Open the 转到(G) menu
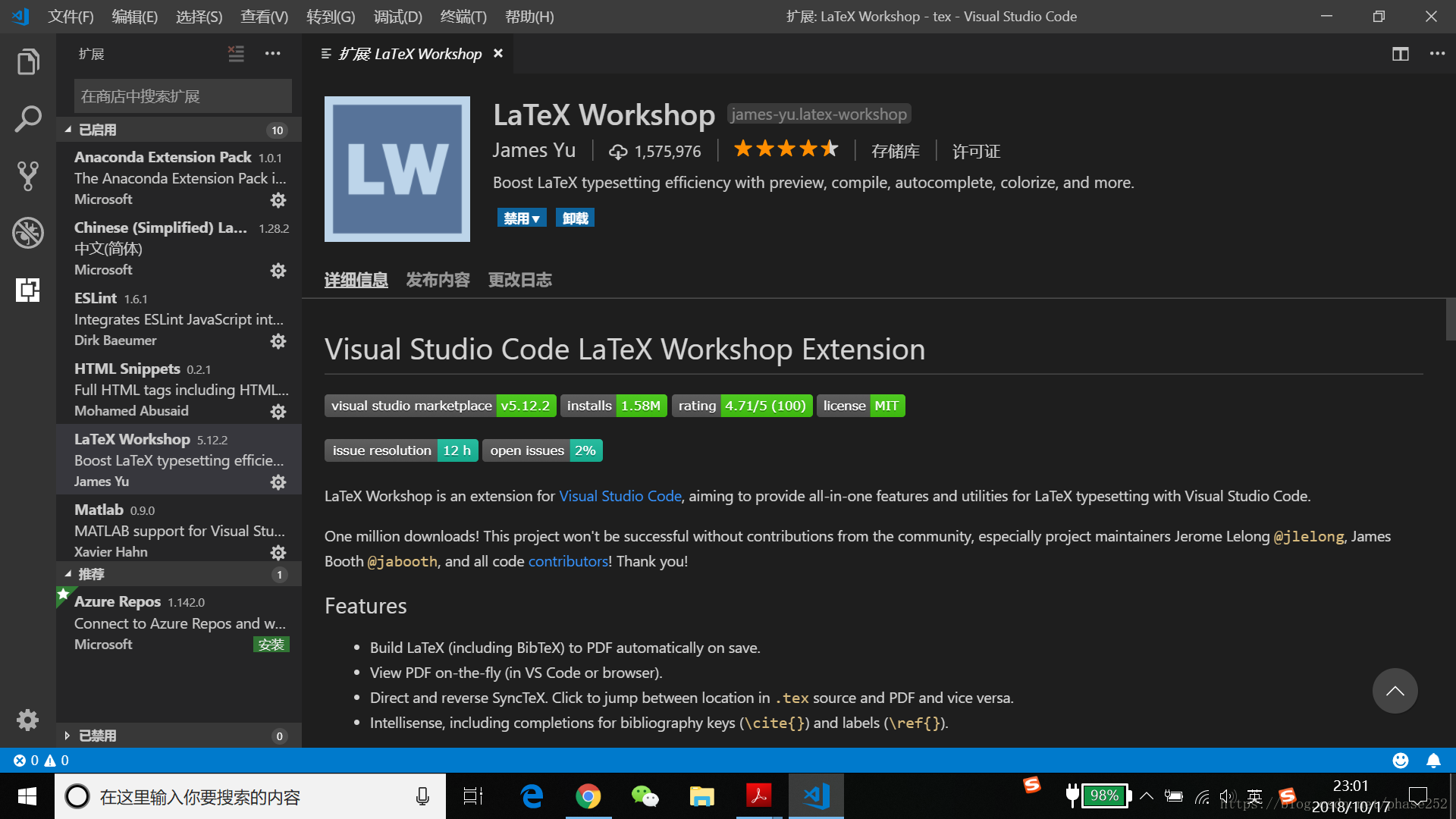Image resolution: width=1456 pixels, height=819 pixels. (x=331, y=17)
